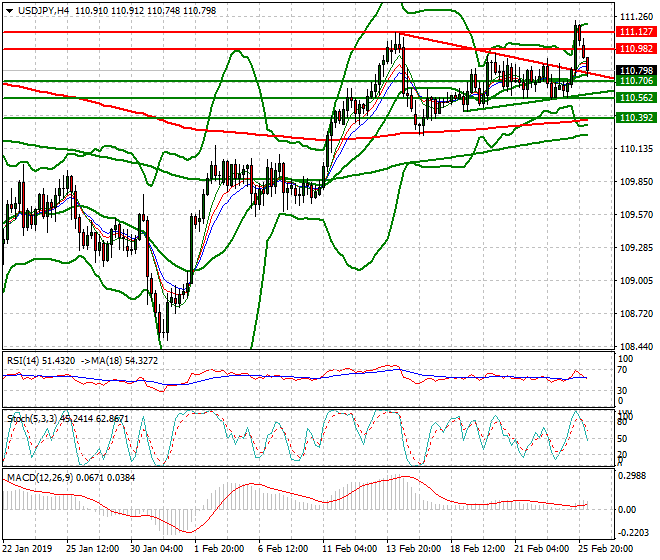Screen dimensions: 660x560
Task: Click the 109.005 price scale value
Action: 636,280
